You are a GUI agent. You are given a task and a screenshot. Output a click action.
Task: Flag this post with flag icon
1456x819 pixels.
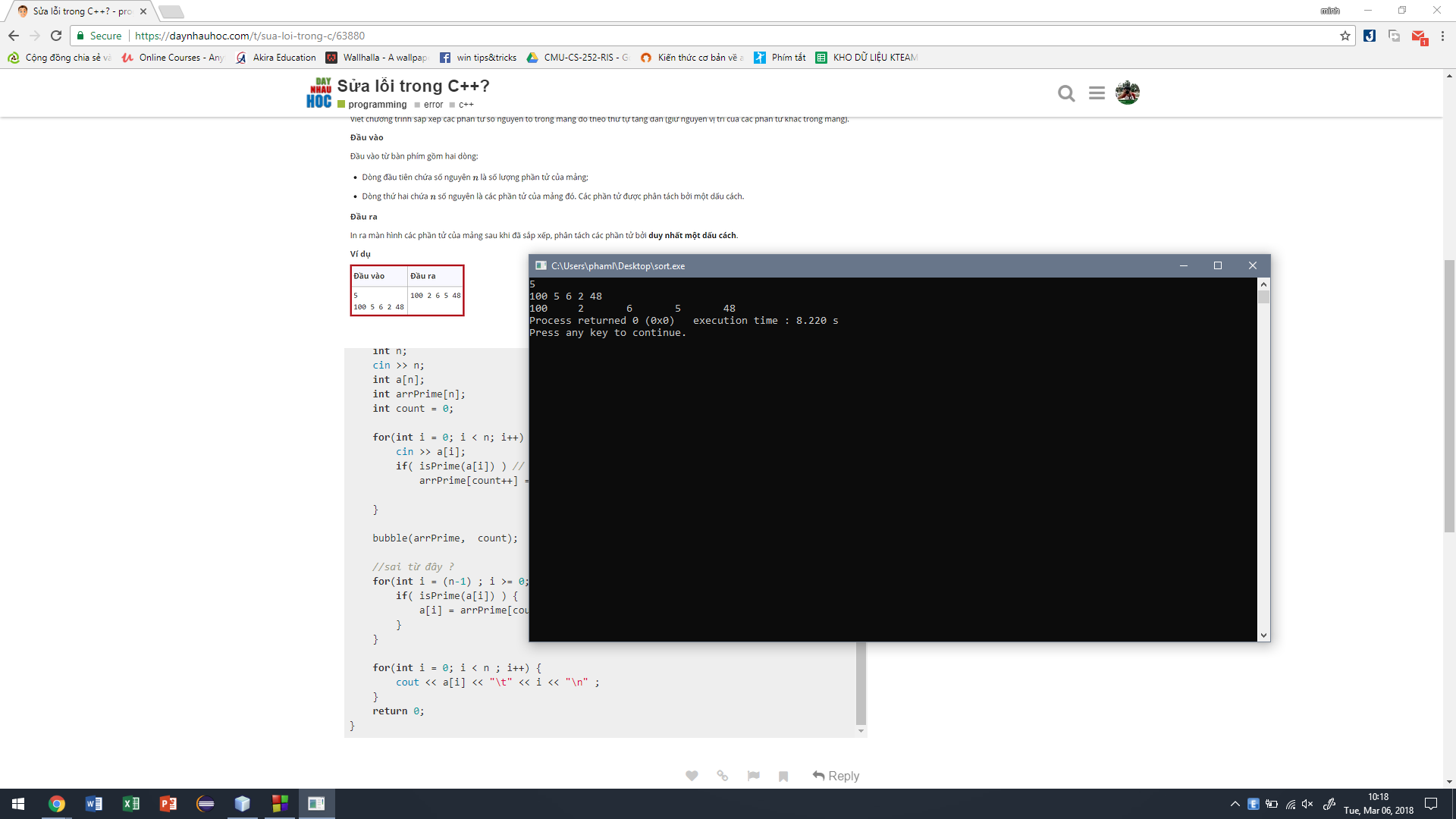click(753, 776)
